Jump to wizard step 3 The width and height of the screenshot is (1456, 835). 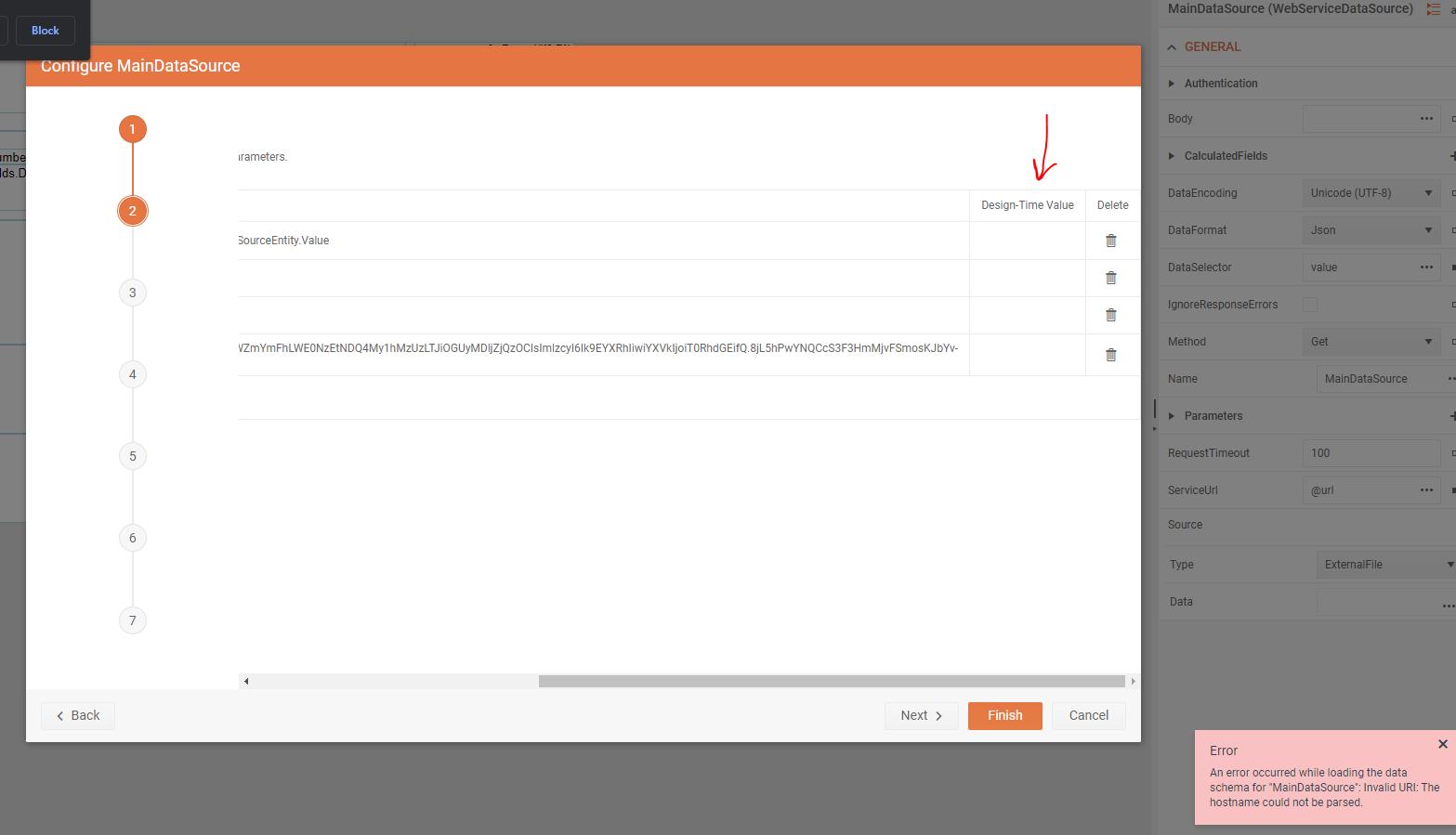(132, 292)
